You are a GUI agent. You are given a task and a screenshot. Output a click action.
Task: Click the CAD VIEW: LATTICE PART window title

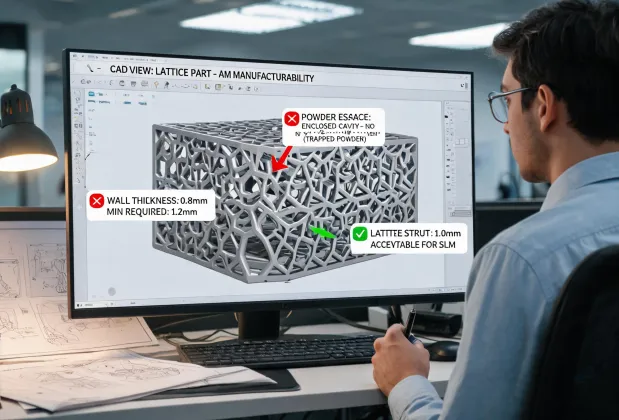point(212,74)
